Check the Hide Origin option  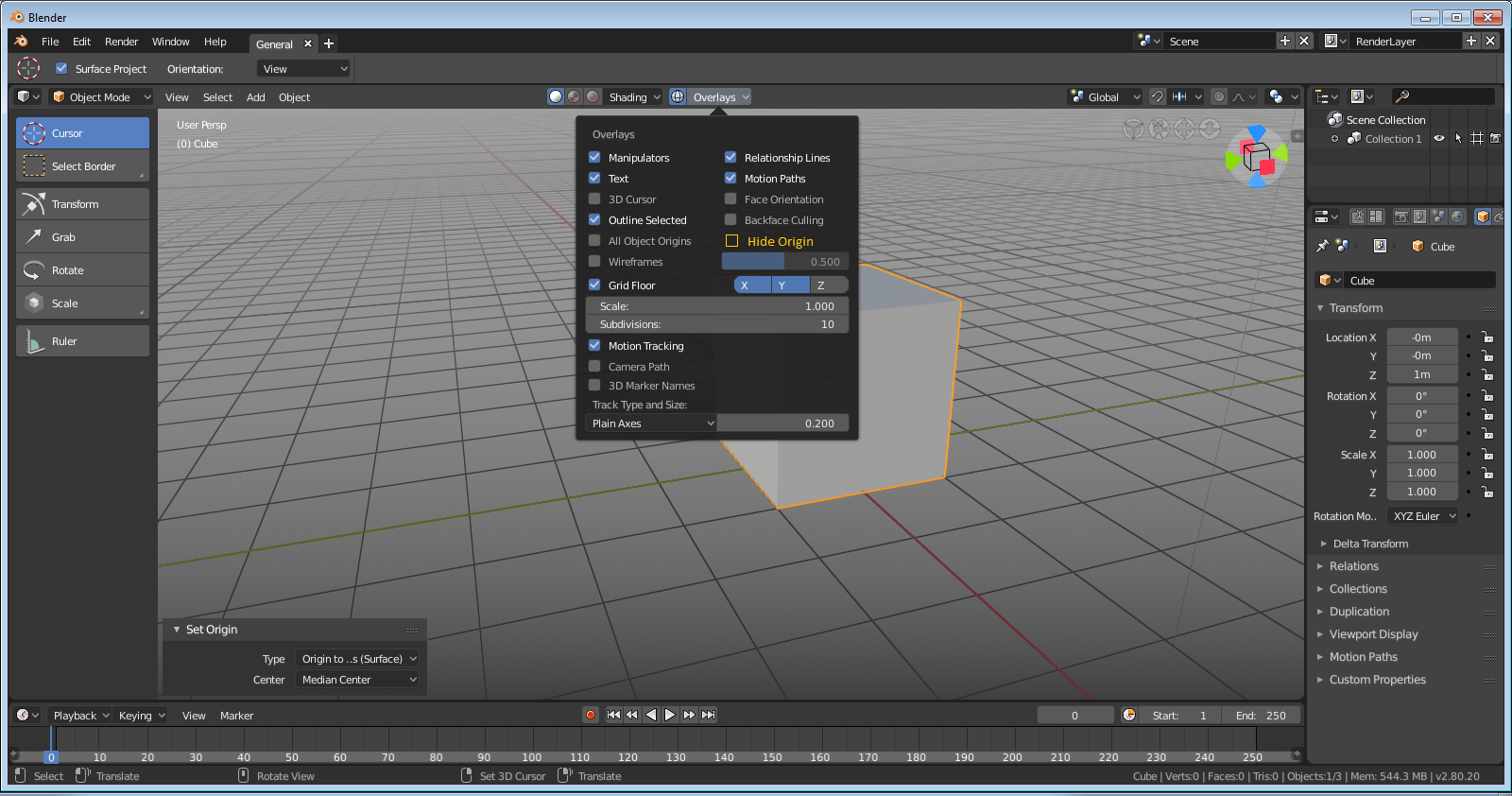coord(731,241)
